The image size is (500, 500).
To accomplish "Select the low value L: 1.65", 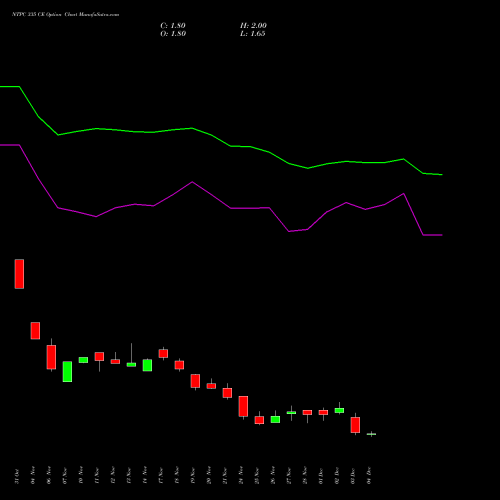I will (253, 34).
